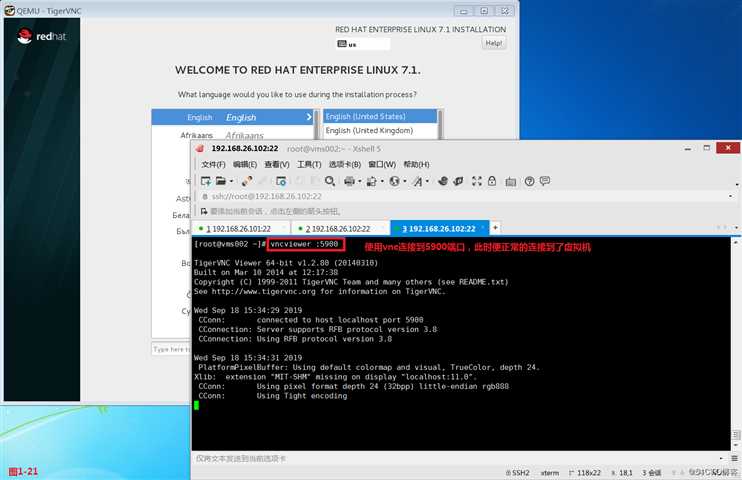This screenshot has height=480, width=742.
Task: Click the toolbar overflow arrow at right edge
Action: tap(737, 185)
